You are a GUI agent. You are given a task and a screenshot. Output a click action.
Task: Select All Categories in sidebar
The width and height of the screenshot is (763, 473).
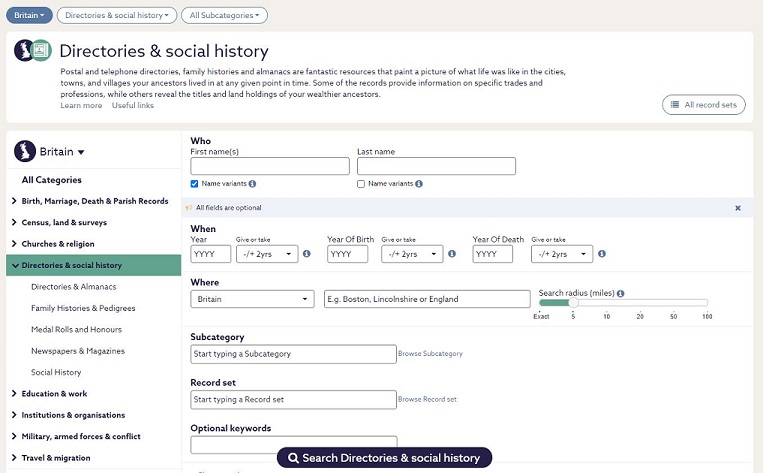pyautogui.click(x=52, y=180)
